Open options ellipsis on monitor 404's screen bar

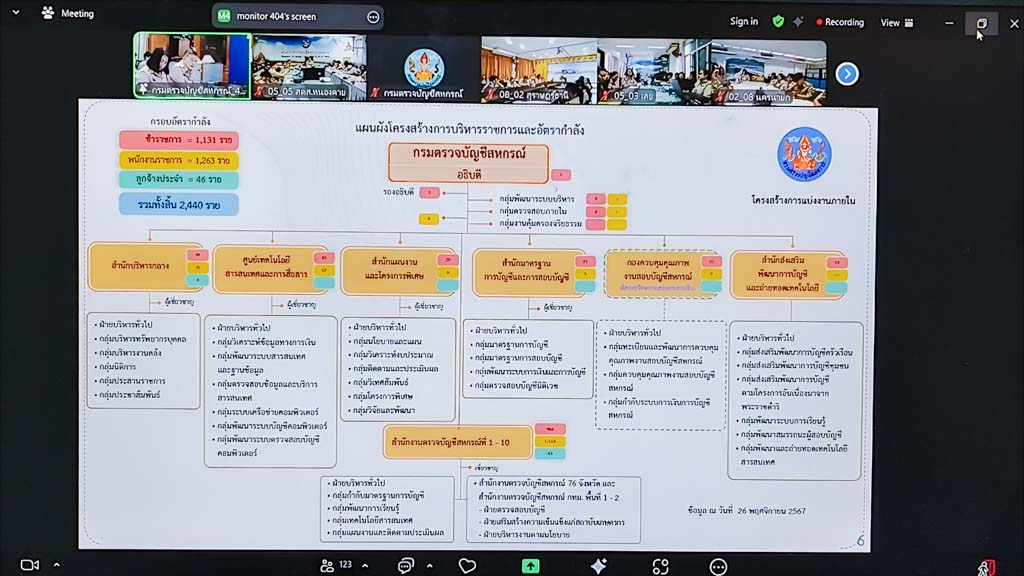(373, 17)
